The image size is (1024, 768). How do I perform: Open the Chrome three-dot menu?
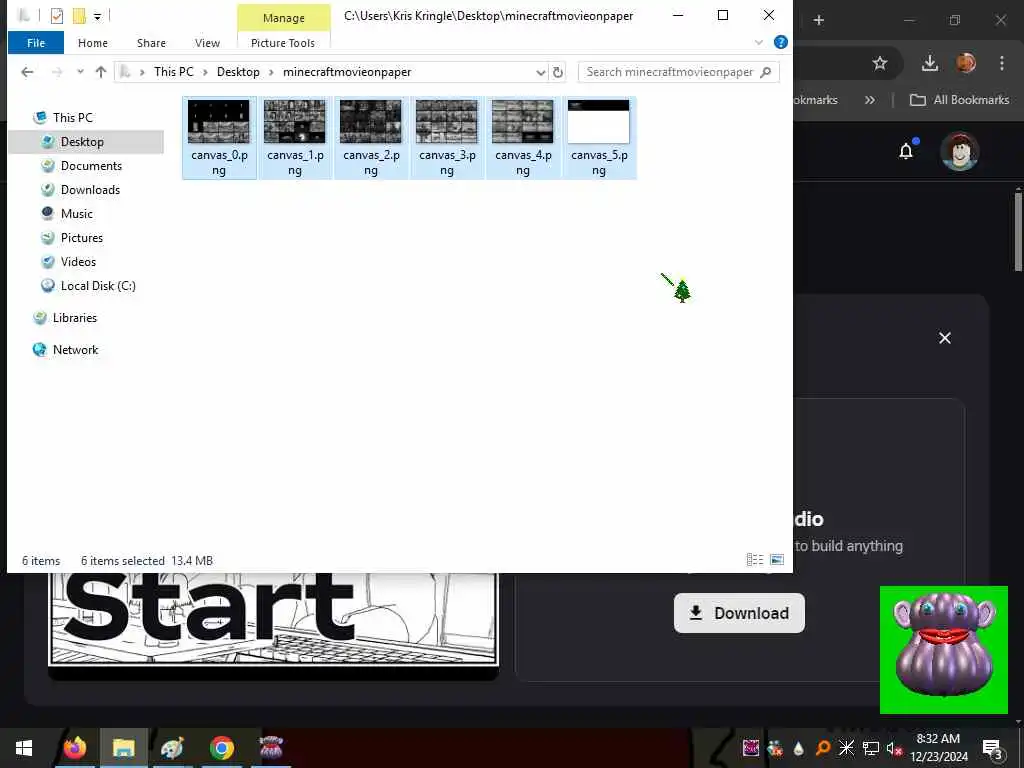coord(1002,63)
